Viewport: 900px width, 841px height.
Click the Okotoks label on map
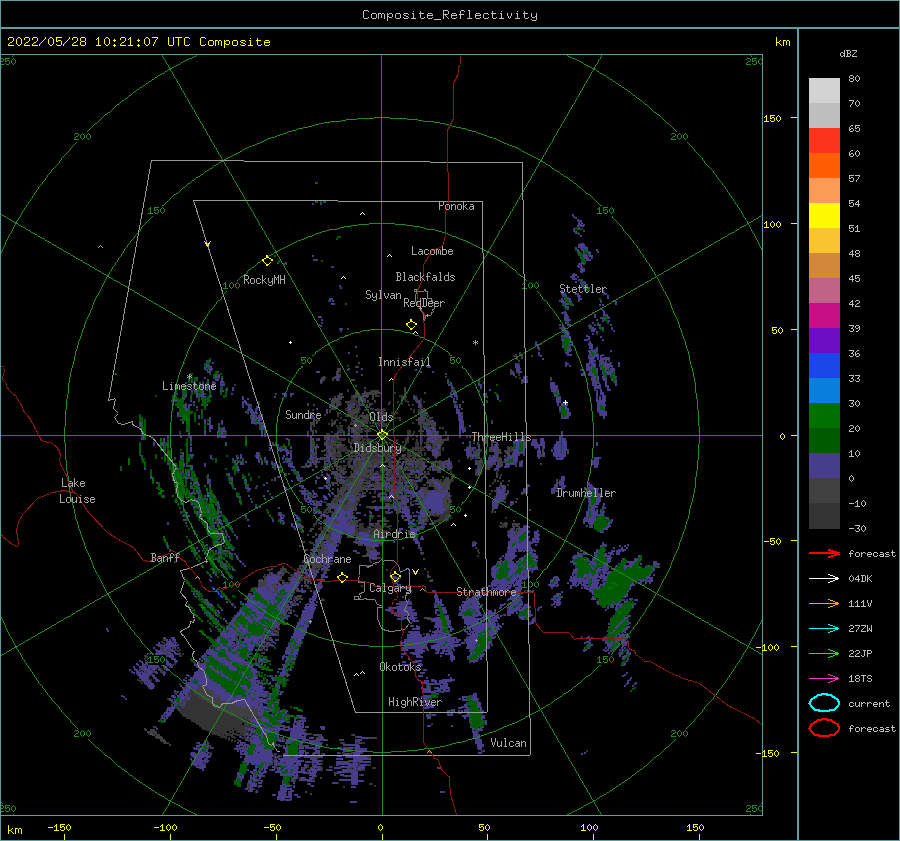click(x=400, y=666)
